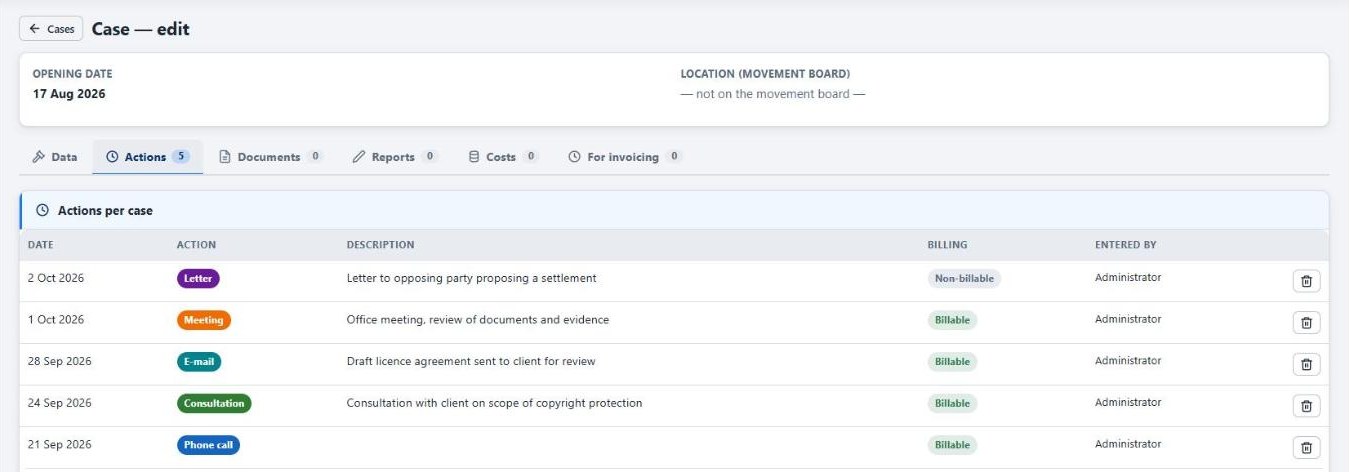
Task: Click the Billable badge in E-mail row
Action: coord(952,362)
